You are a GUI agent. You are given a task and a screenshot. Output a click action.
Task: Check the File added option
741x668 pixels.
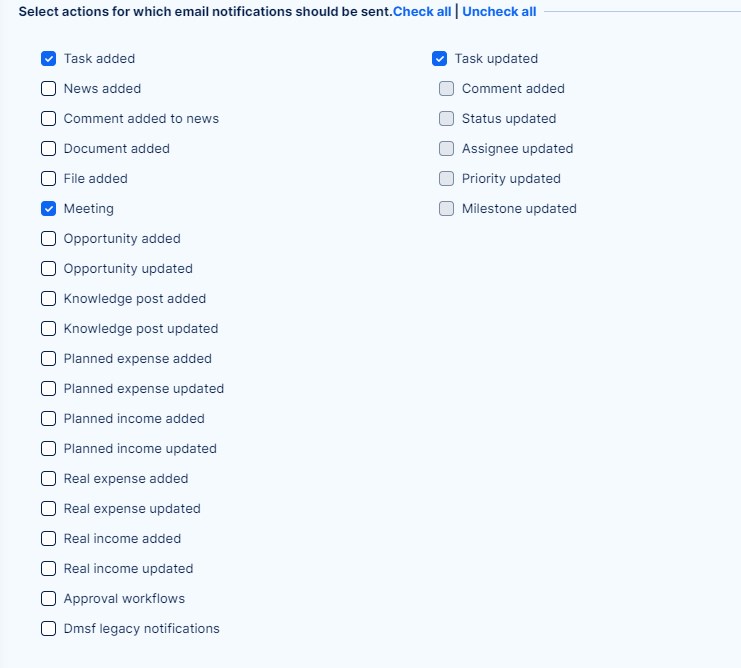pyautogui.click(x=48, y=179)
